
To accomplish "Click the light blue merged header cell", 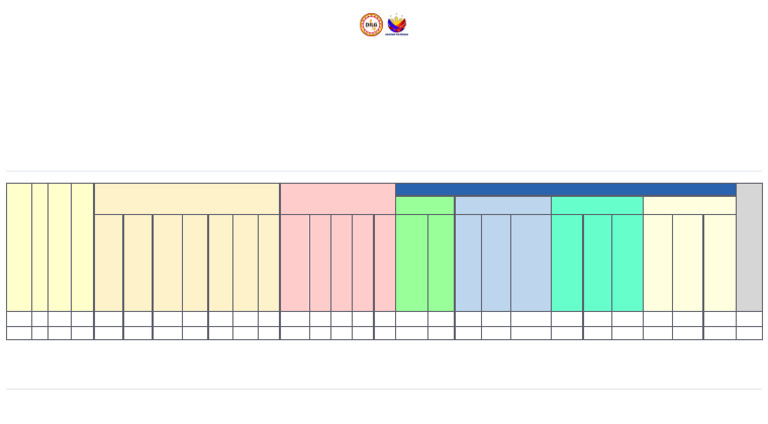I will coord(502,206).
